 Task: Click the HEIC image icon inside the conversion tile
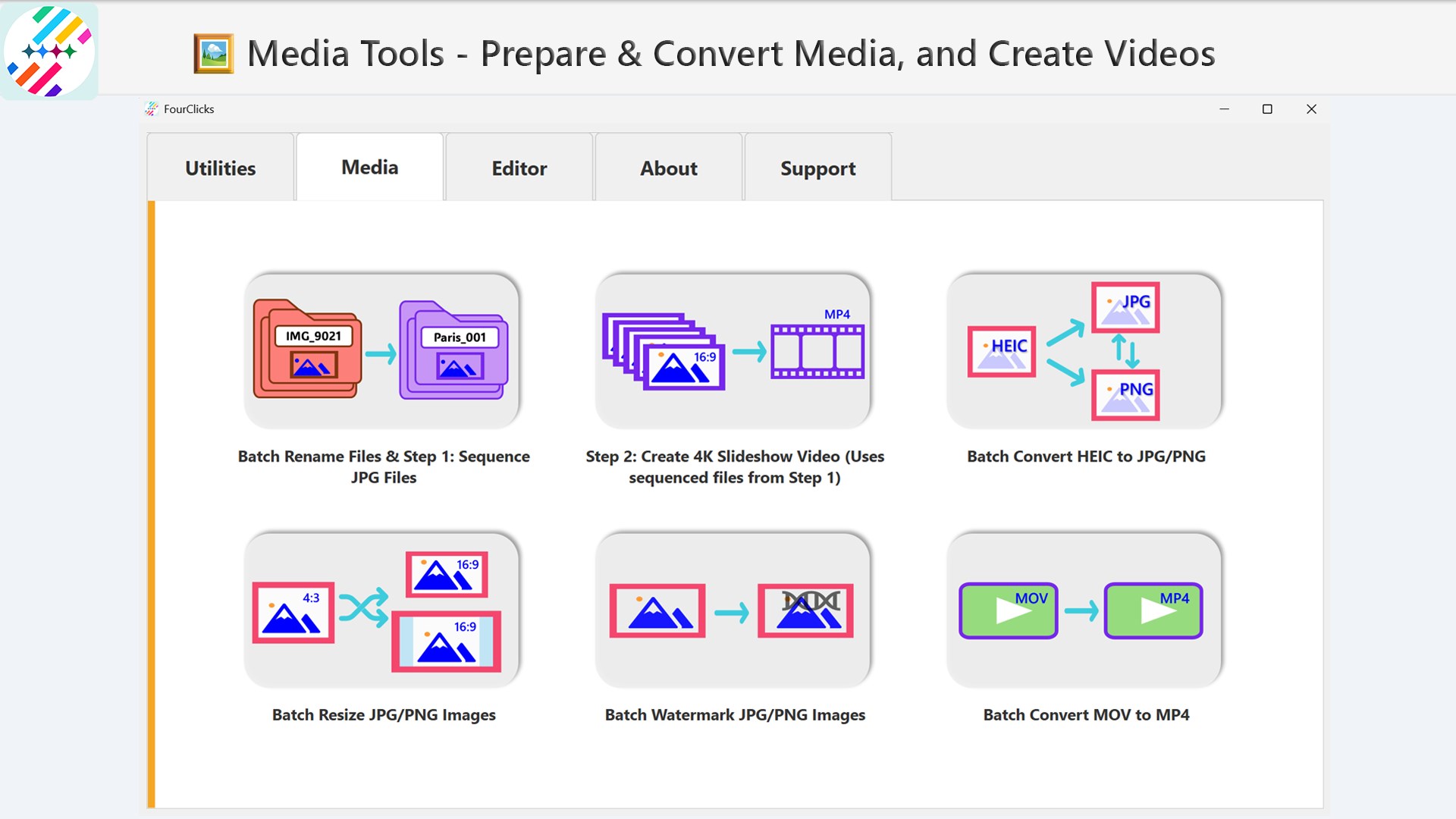coord(1000,351)
